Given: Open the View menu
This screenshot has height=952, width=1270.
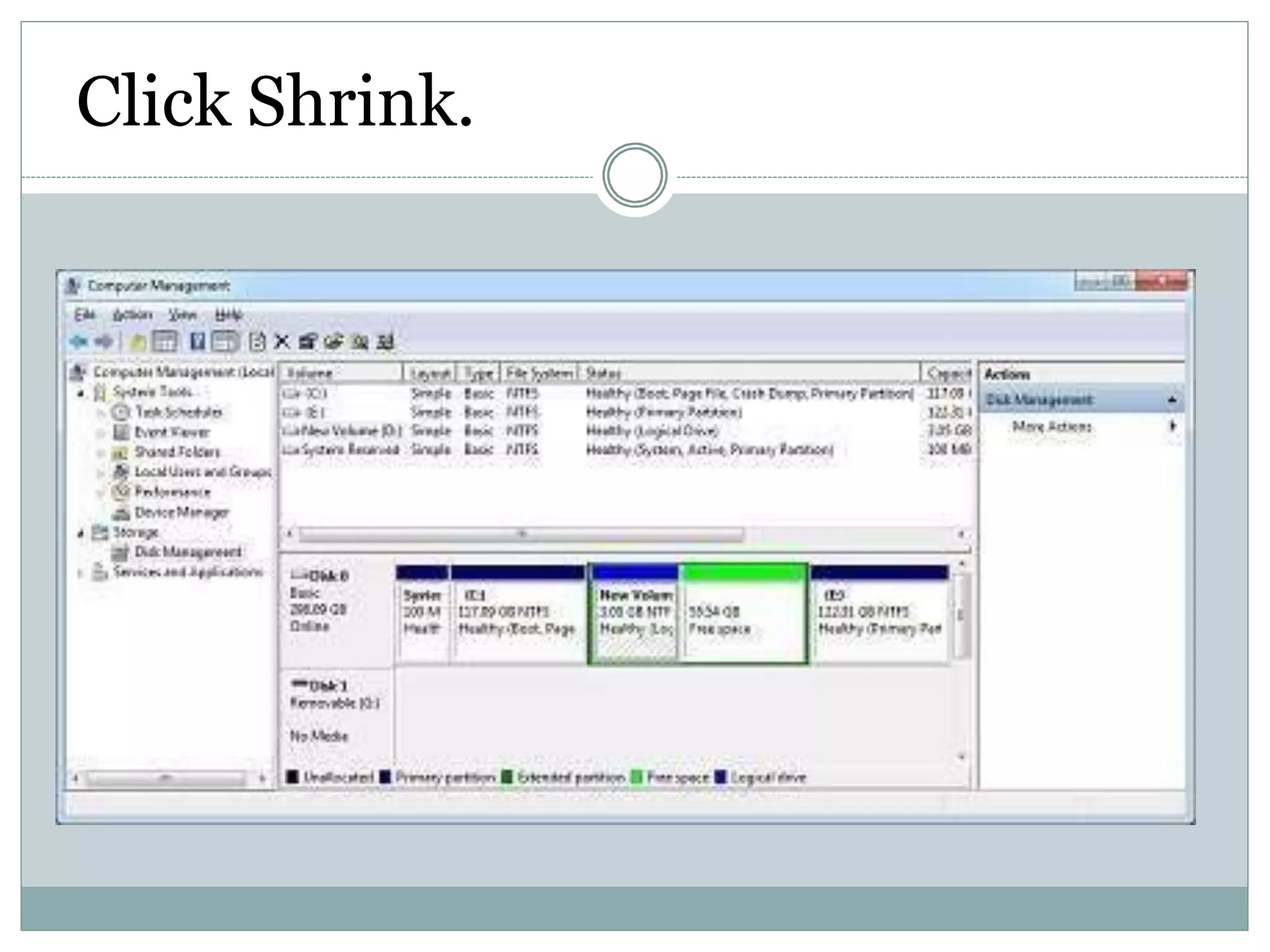Looking at the screenshot, I should pos(182,315).
